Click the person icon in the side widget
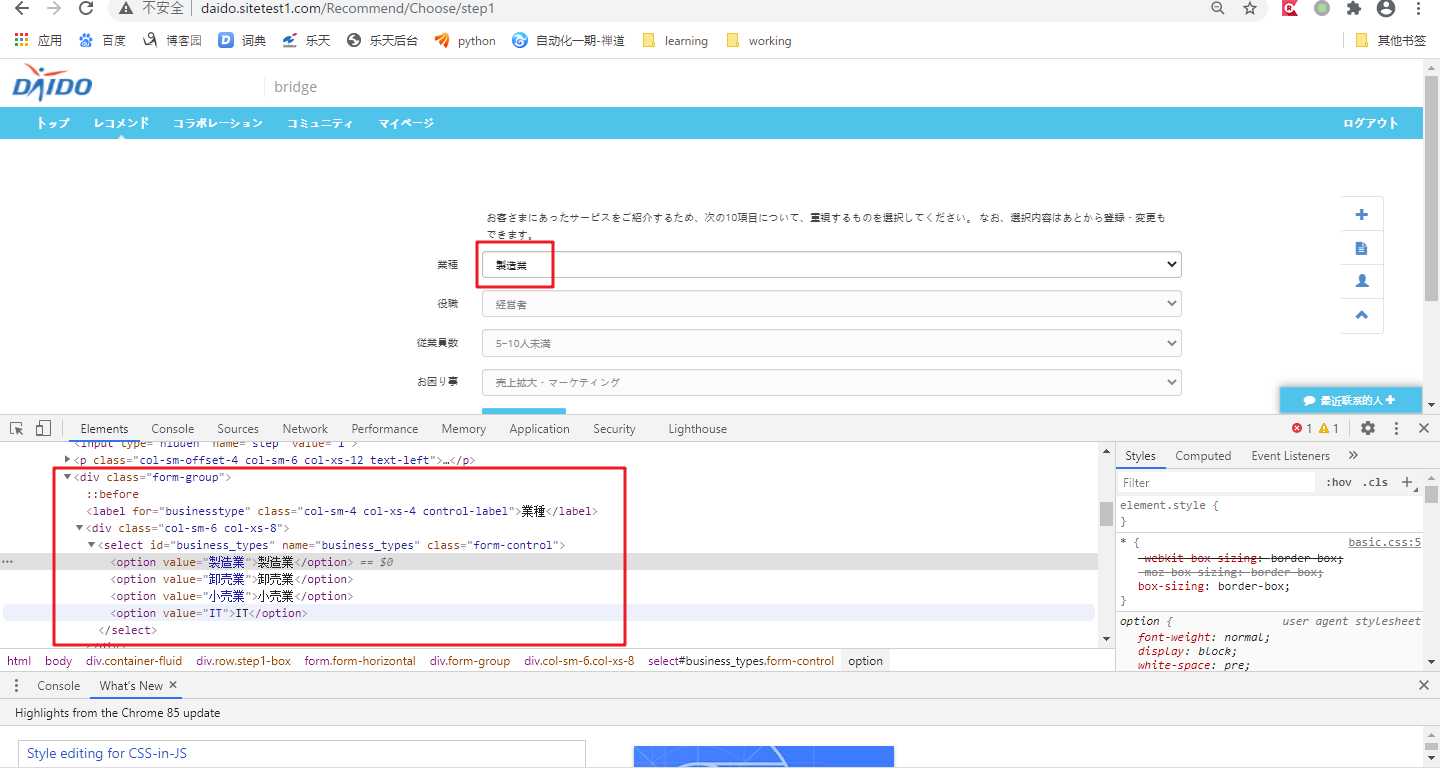The width and height of the screenshot is (1440, 770). click(1361, 281)
